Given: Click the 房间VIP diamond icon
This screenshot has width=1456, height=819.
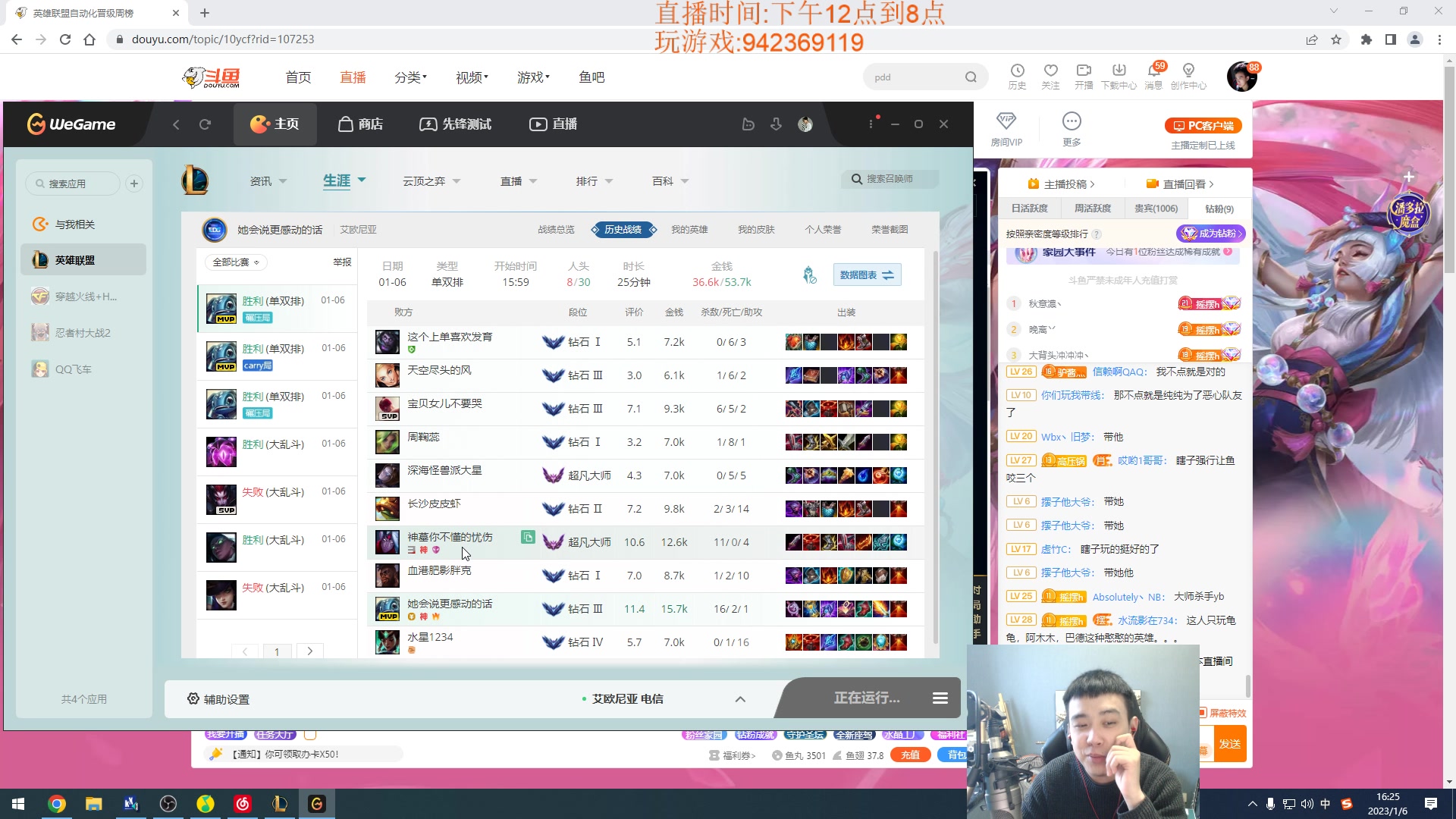Looking at the screenshot, I should tap(1006, 121).
